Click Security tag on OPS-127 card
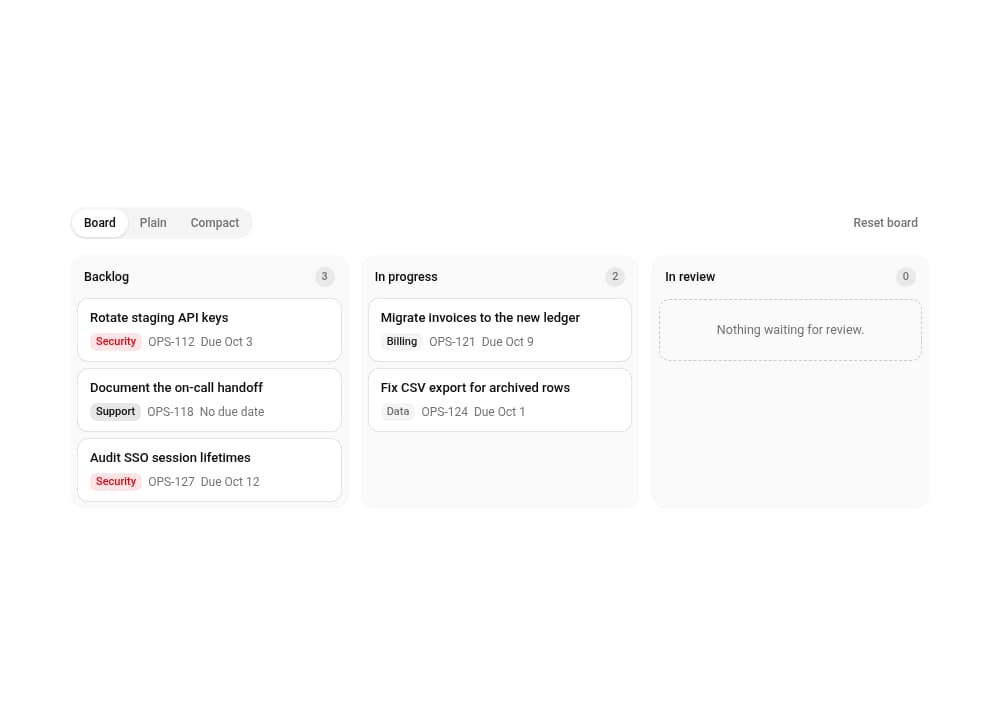Image resolution: width=1000 pixels, height=720 pixels. click(x=116, y=481)
